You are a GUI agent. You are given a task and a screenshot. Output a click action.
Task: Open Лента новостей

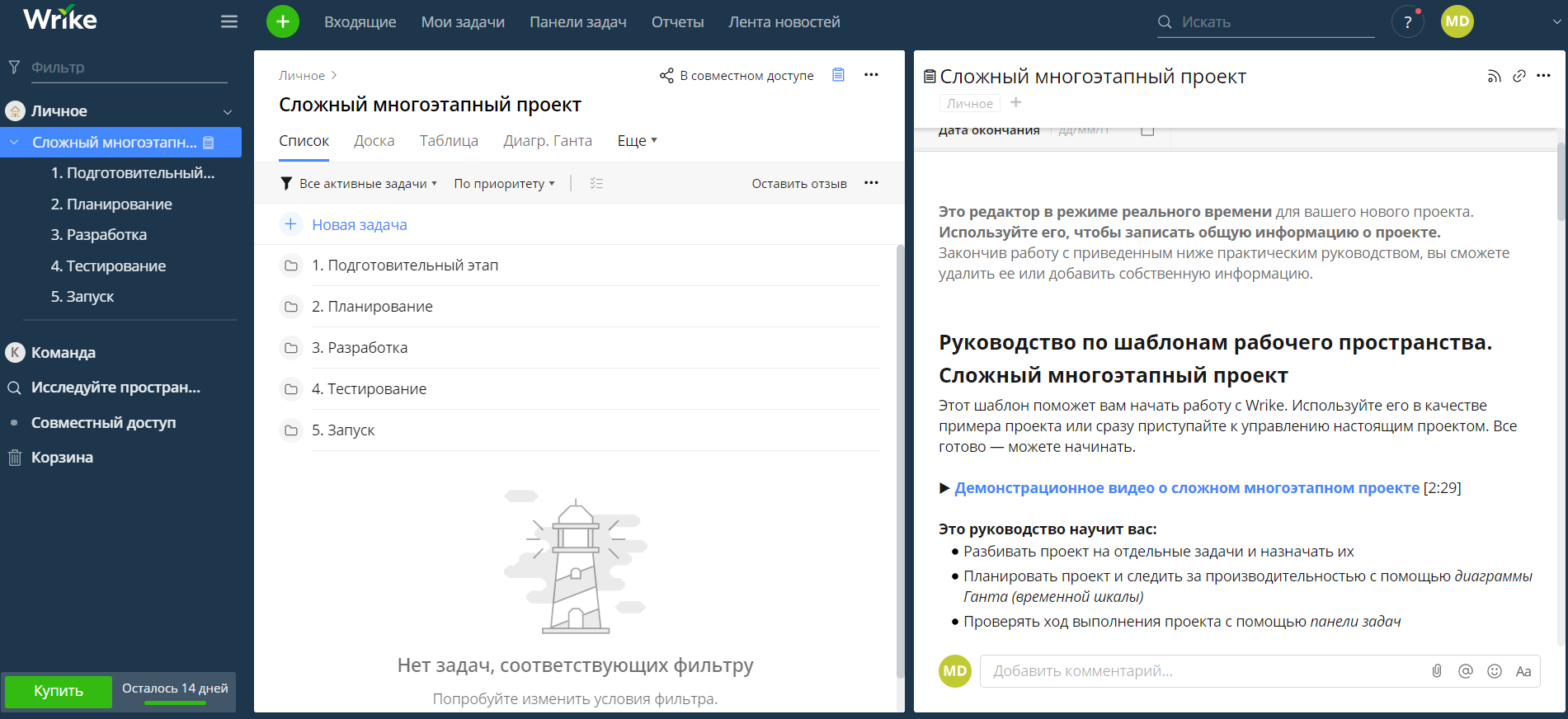click(x=784, y=22)
